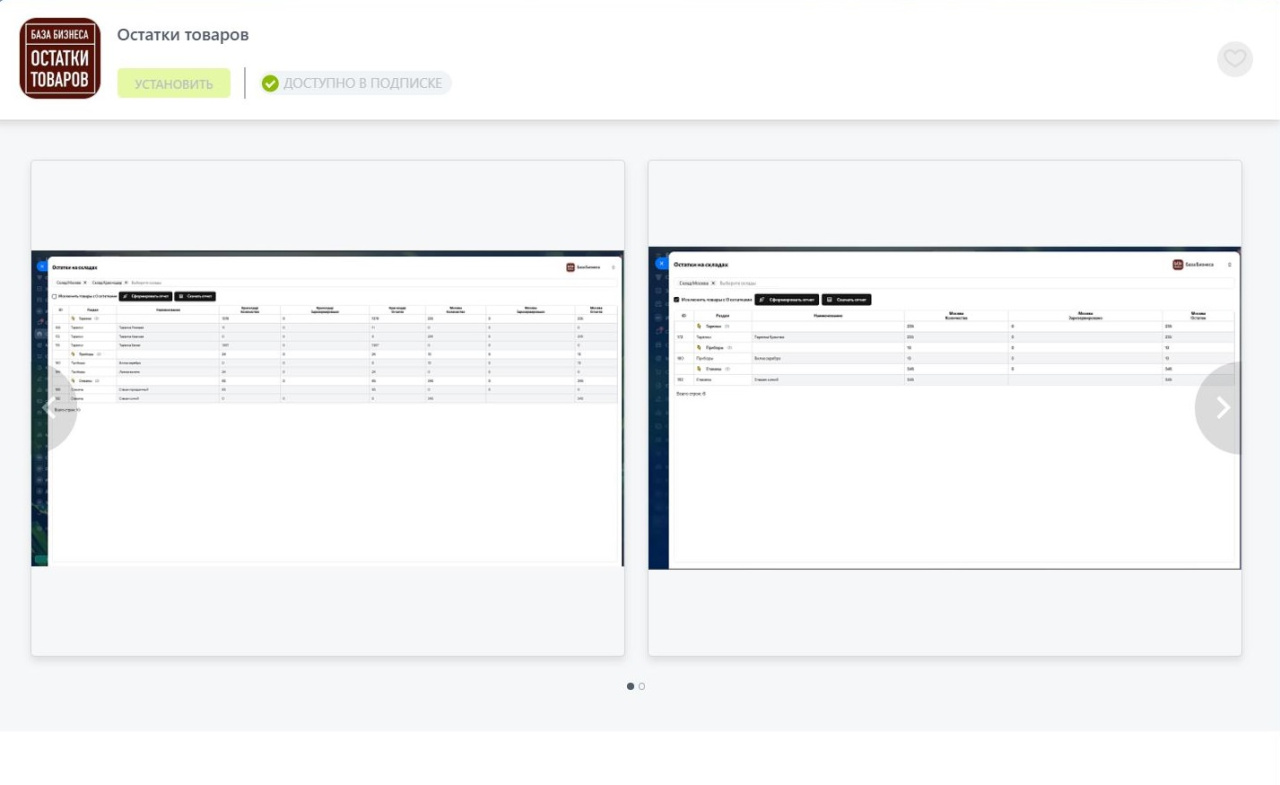Image resolution: width=1280 pixels, height=785 pixels.
Task: Click Скачать отчет button in right screenshot
Action: (846, 299)
